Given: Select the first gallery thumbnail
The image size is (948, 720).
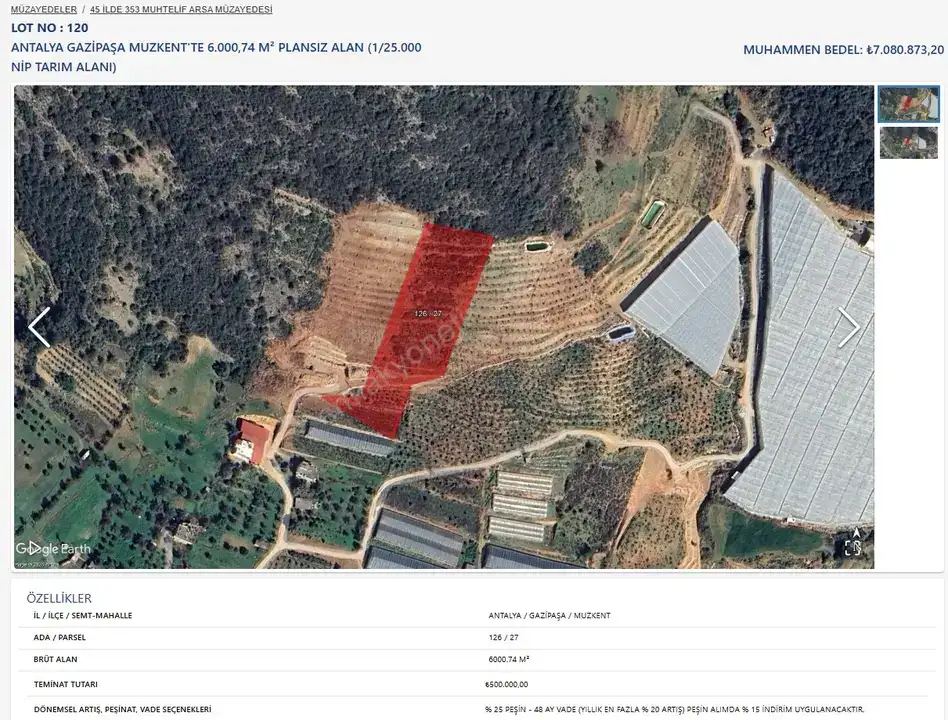Looking at the screenshot, I should click(909, 104).
